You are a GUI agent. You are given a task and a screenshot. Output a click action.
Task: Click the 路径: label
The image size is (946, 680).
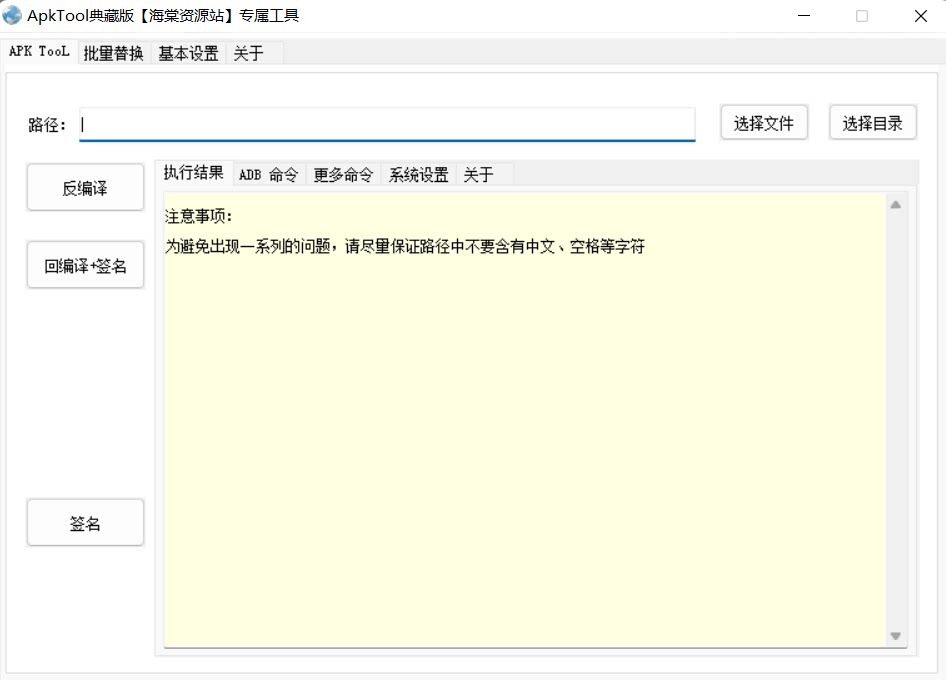pos(47,125)
